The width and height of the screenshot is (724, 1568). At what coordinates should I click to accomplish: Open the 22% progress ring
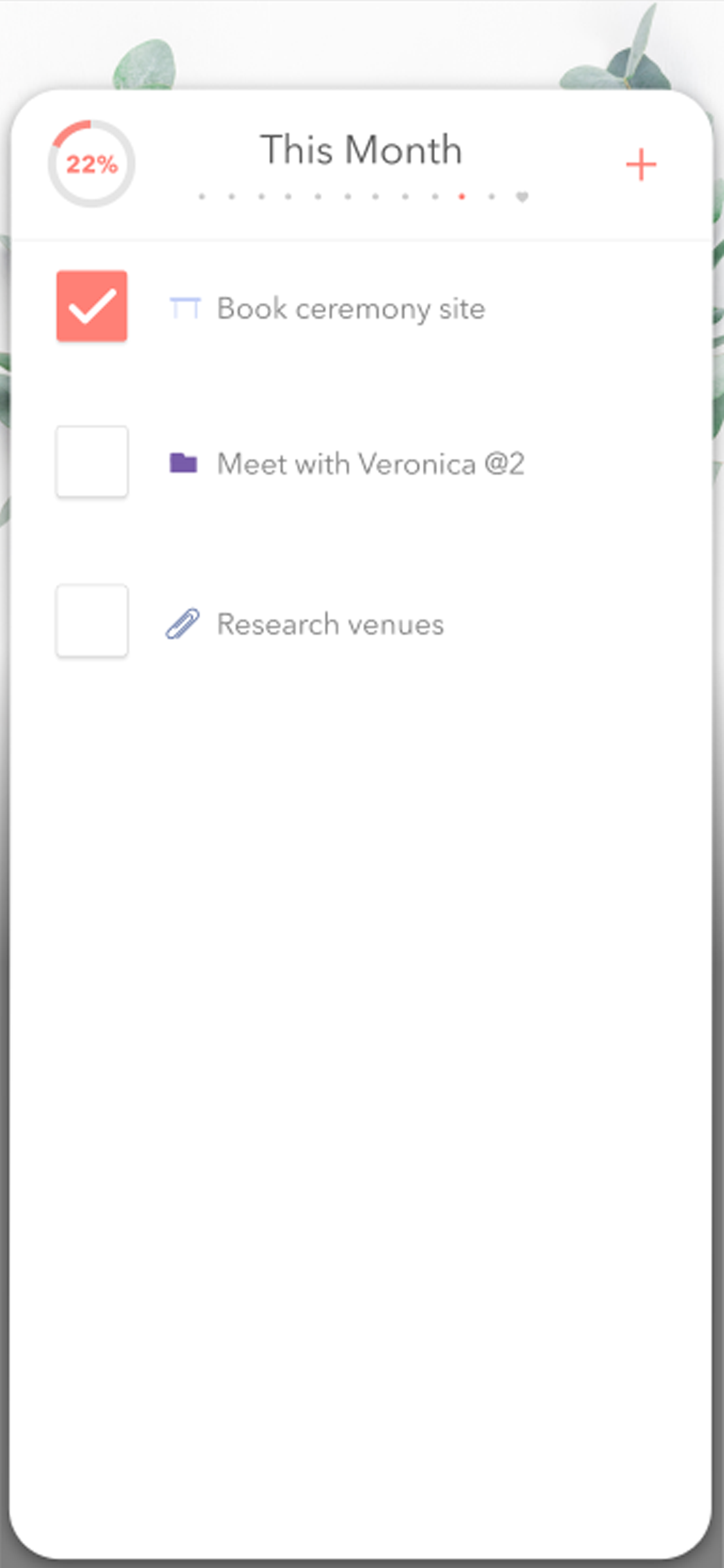[91, 163]
